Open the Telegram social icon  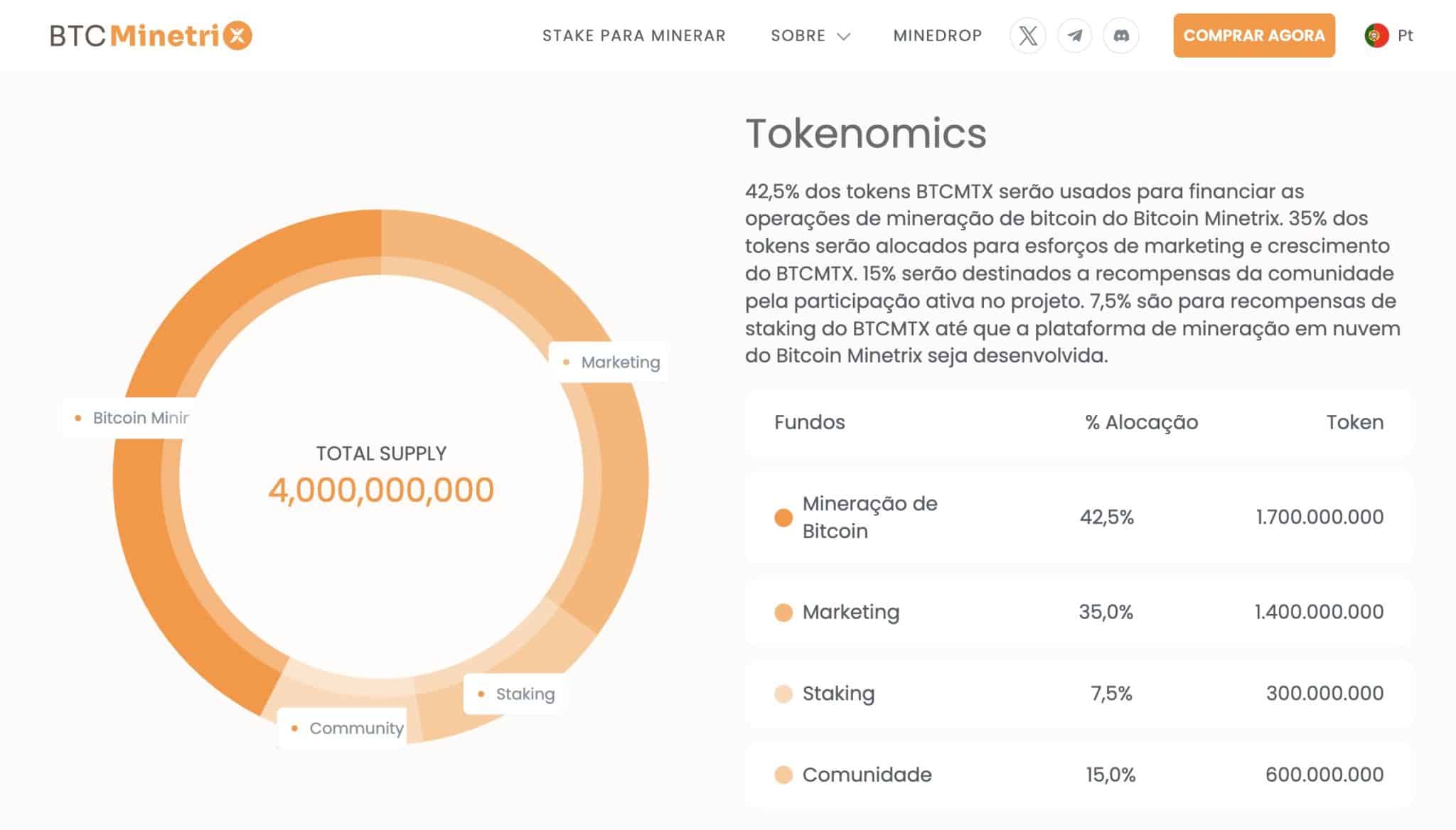click(1074, 36)
